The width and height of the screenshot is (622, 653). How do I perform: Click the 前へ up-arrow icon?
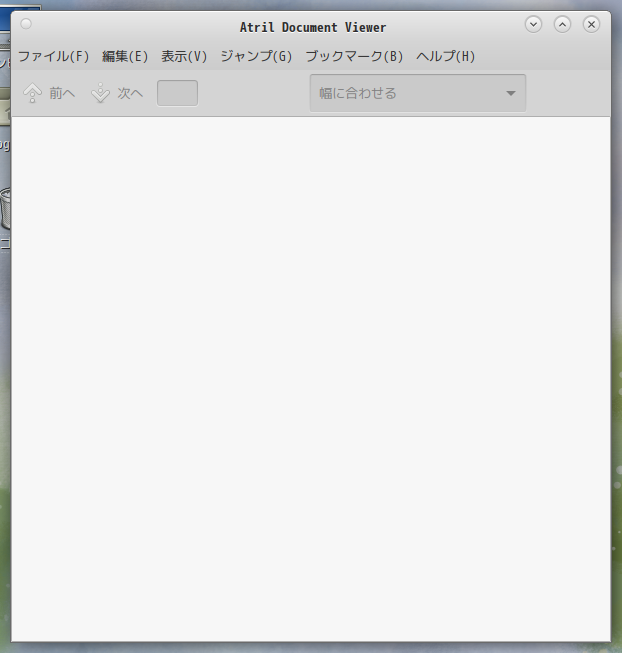click(32, 93)
